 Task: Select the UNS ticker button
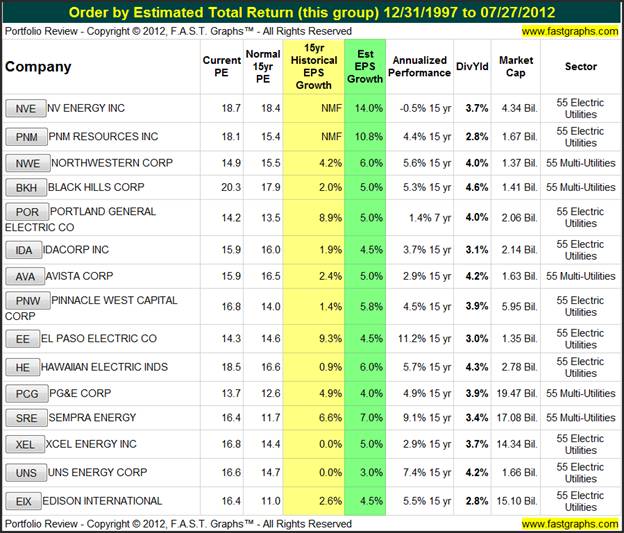pos(26,473)
